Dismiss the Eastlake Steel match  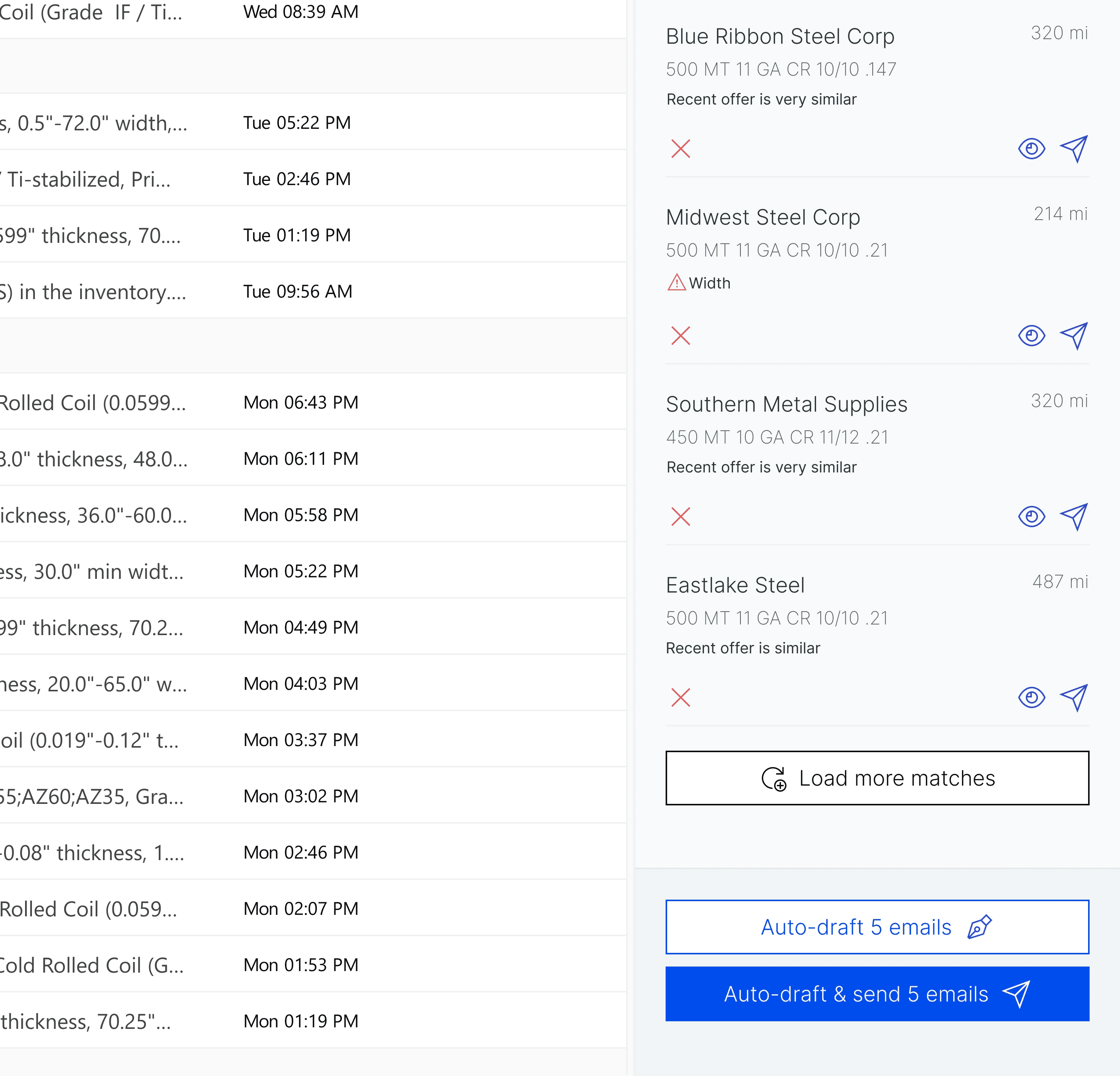click(680, 697)
